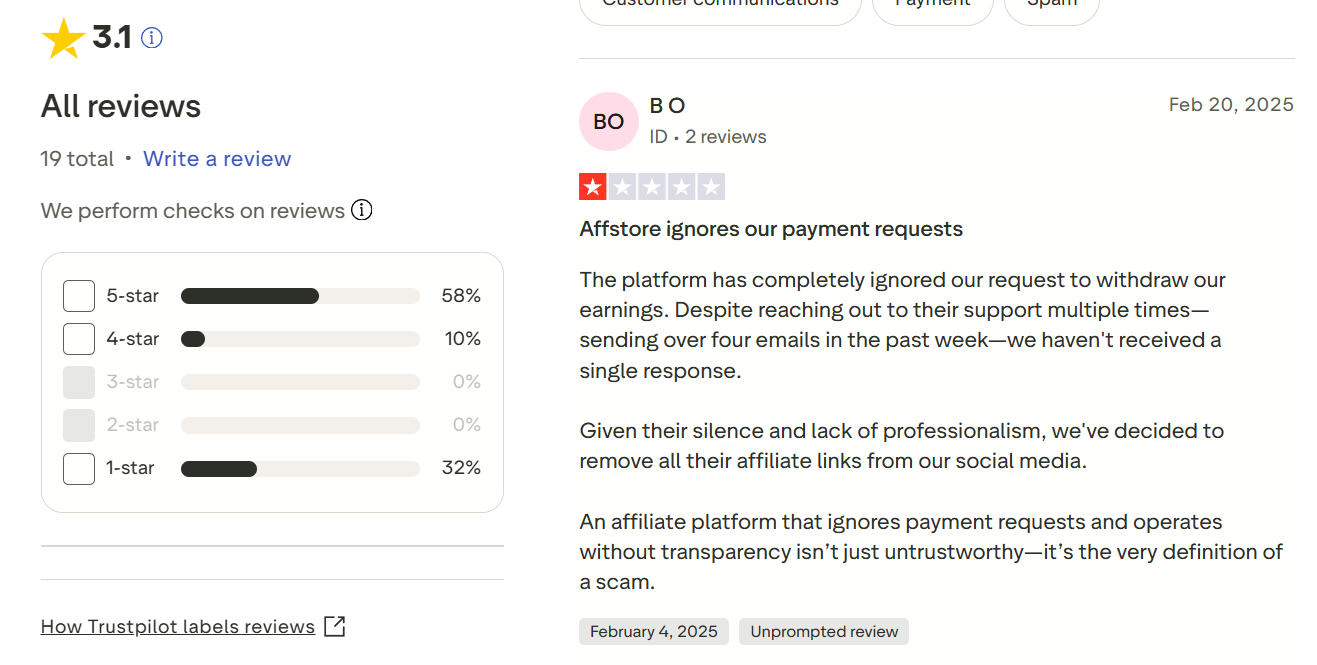
Task: Check the 4-star filter checkbox
Action: point(79,339)
